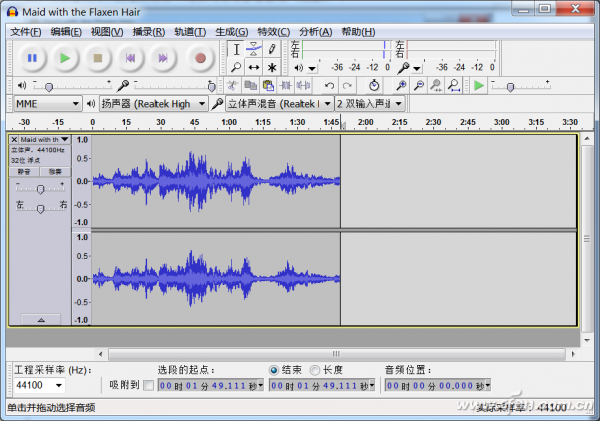Fit entire project in window
This screenshot has width=600, height=421.
[x=454, y=85]
